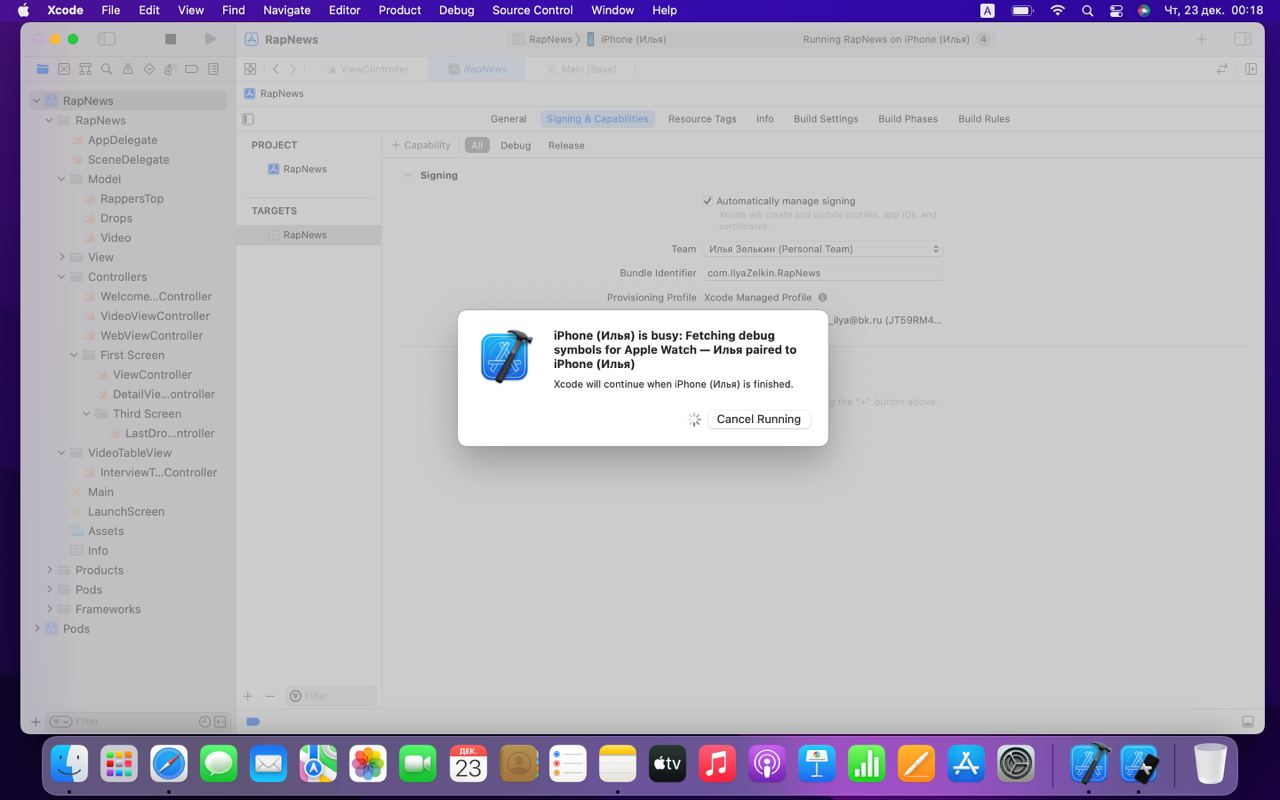Open Spotlight search in menu bar
This screenshot has height=800, width=1280.
pyautogui.click(x=1087, y=10)
